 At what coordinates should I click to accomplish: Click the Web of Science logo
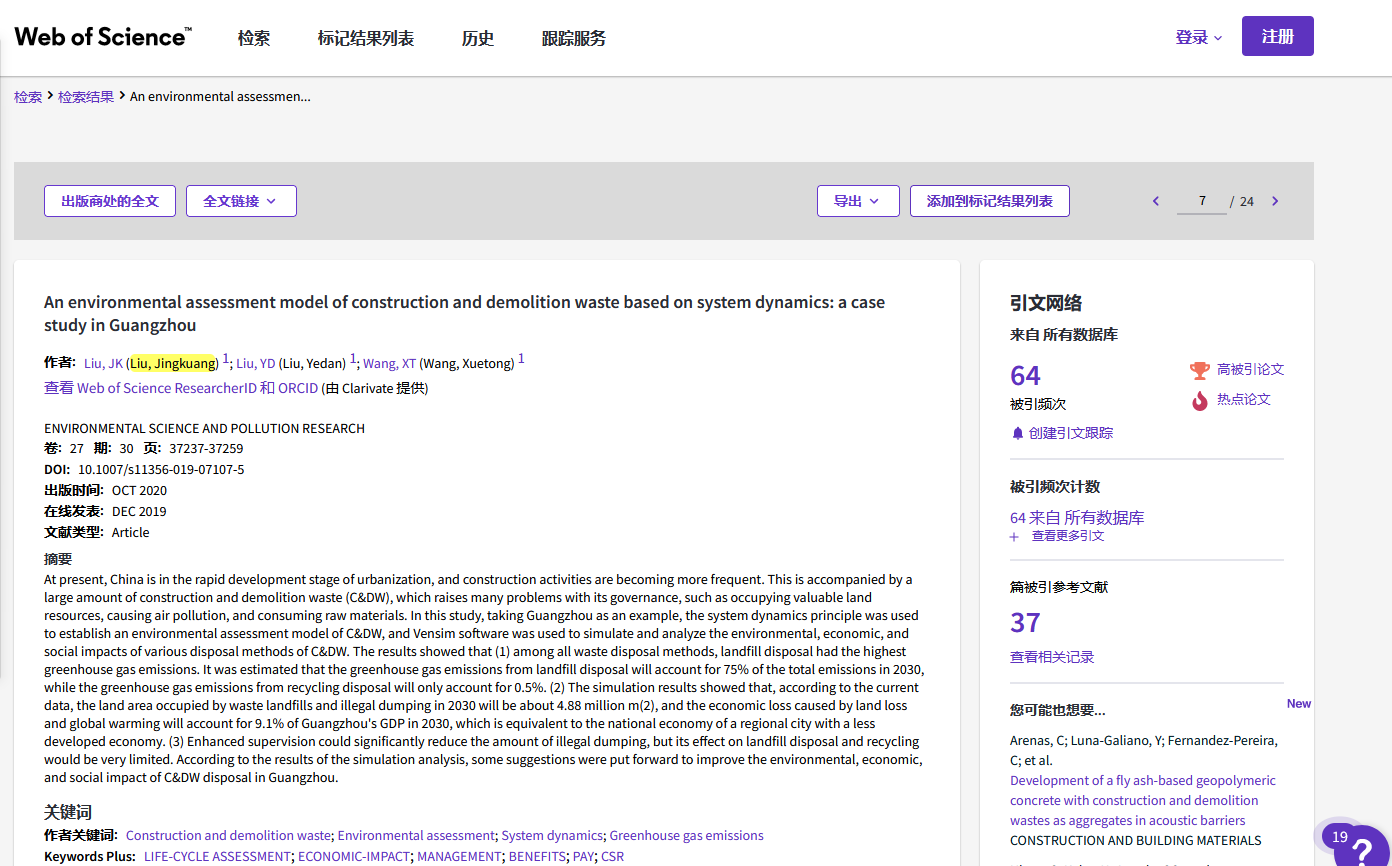(102, 37)
